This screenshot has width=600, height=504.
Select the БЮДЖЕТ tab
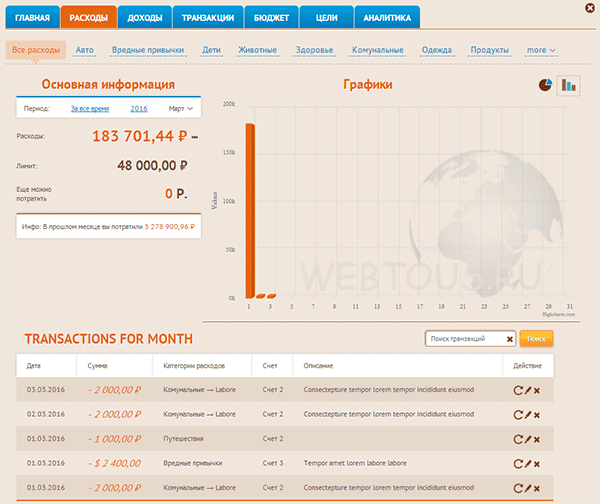click(271, 18)
